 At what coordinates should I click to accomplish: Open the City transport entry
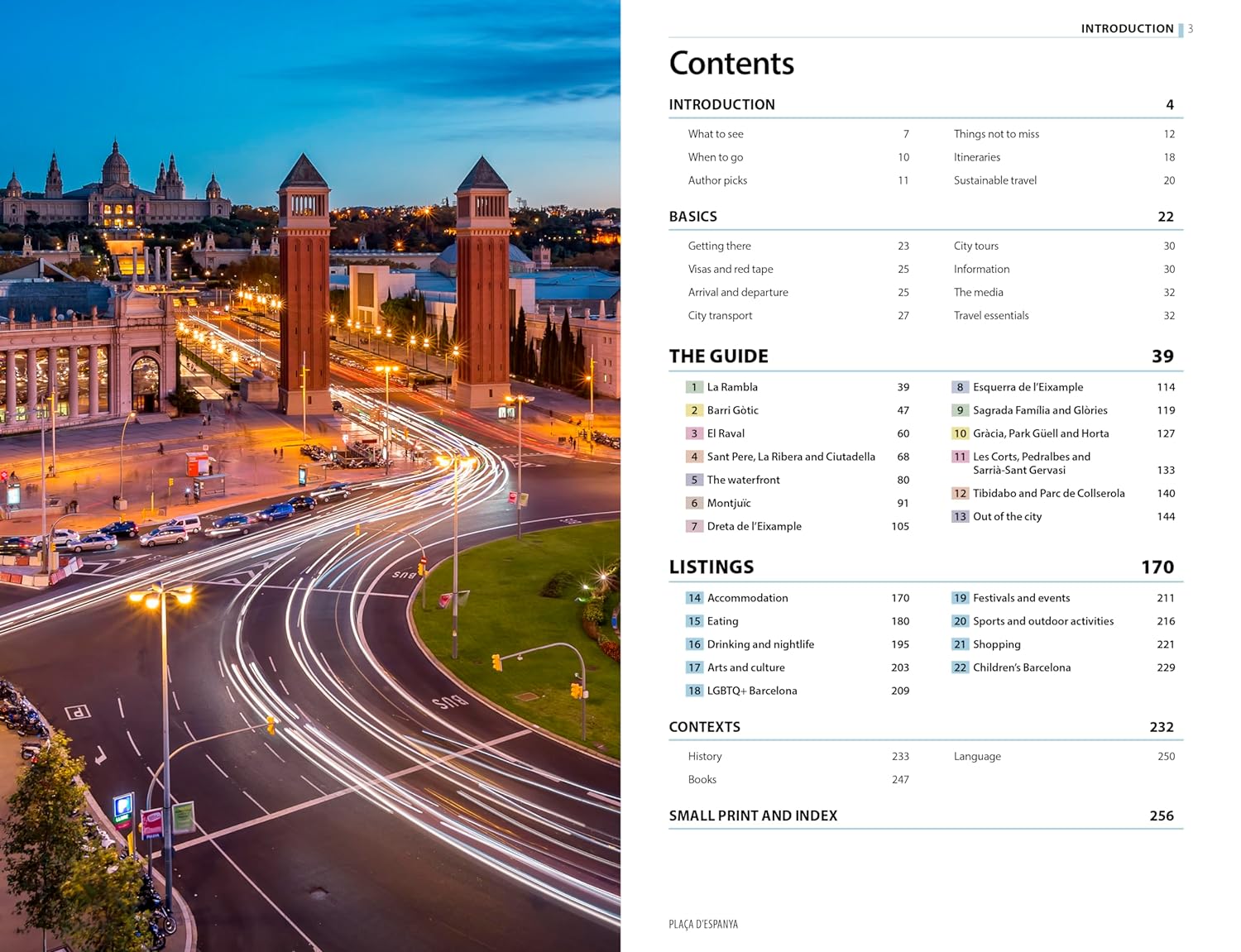click(720, 315)
